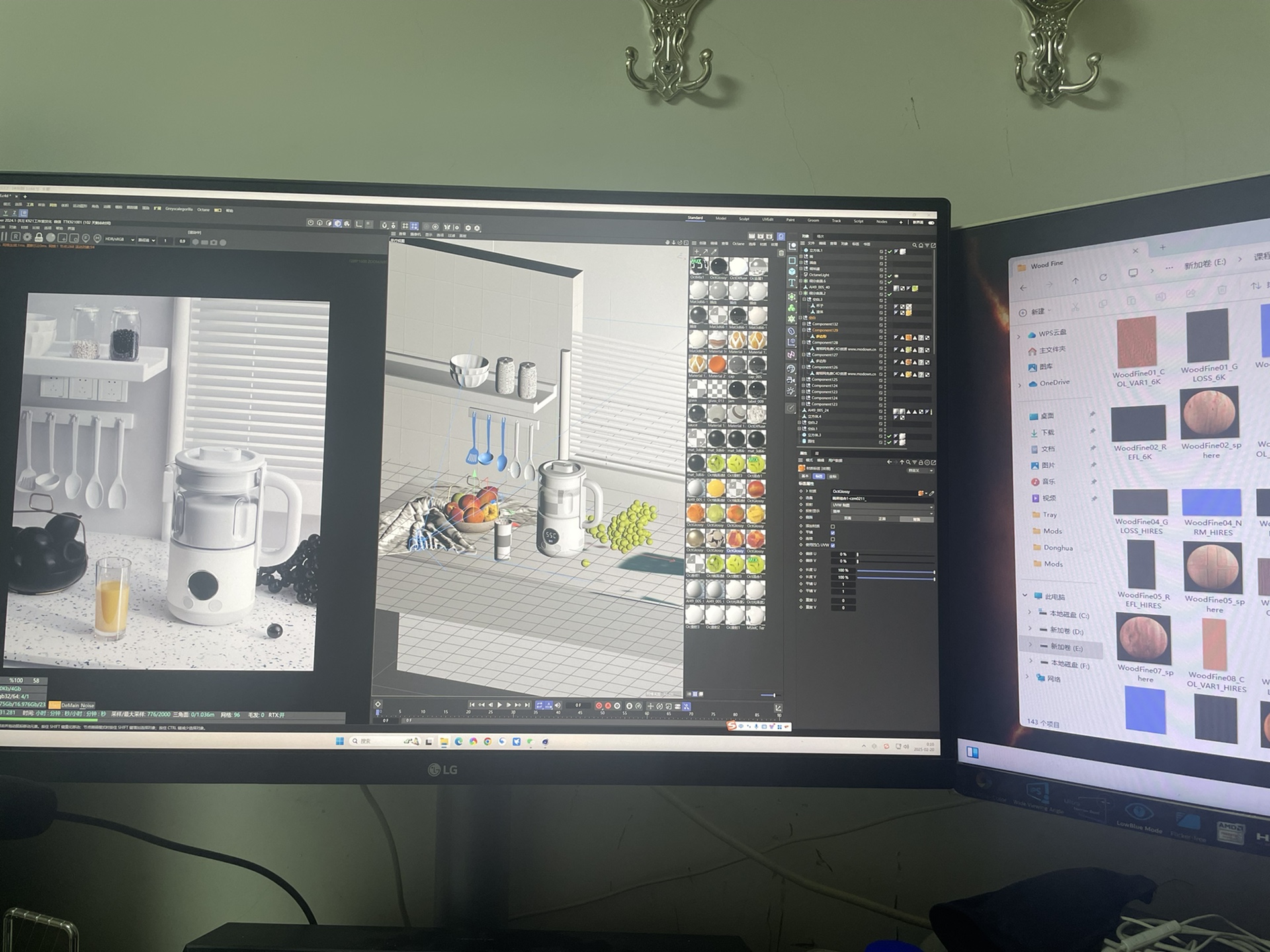Click the Object Manager filter funnel icon
Viewport: 1270px width, 952px height.
[927, 245]
